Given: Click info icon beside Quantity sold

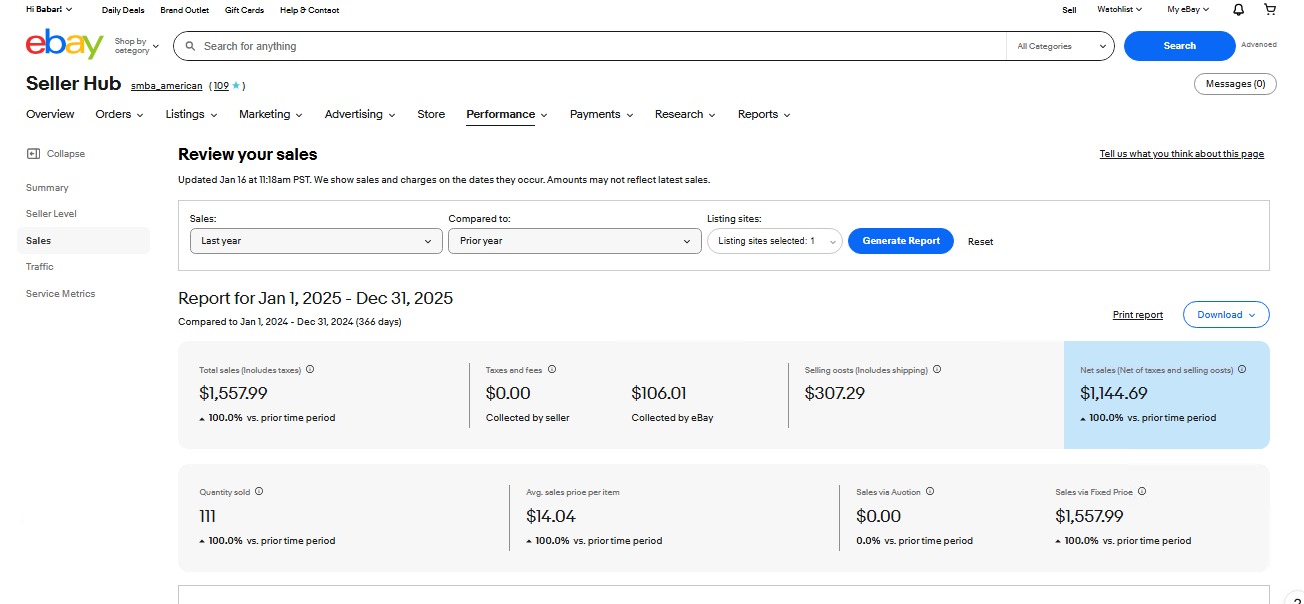Looking at the screenshot, I should pyautogui.click(x=259, y=491).
